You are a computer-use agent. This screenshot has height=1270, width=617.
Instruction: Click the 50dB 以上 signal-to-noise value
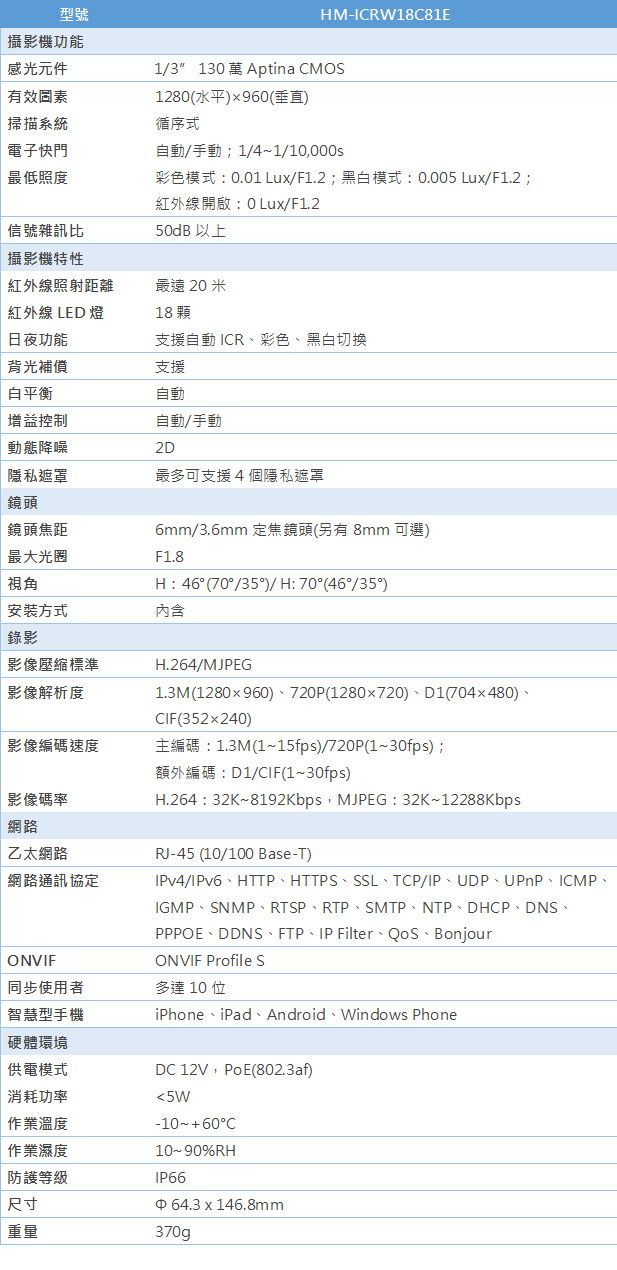pyautogui.click(x=190, y=231)
